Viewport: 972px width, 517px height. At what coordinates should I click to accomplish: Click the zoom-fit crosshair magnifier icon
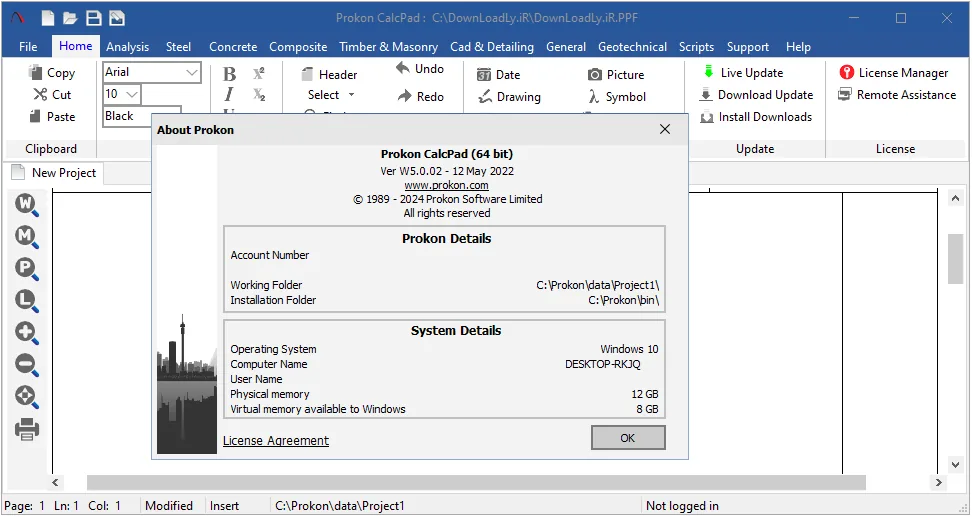(27, 397)
